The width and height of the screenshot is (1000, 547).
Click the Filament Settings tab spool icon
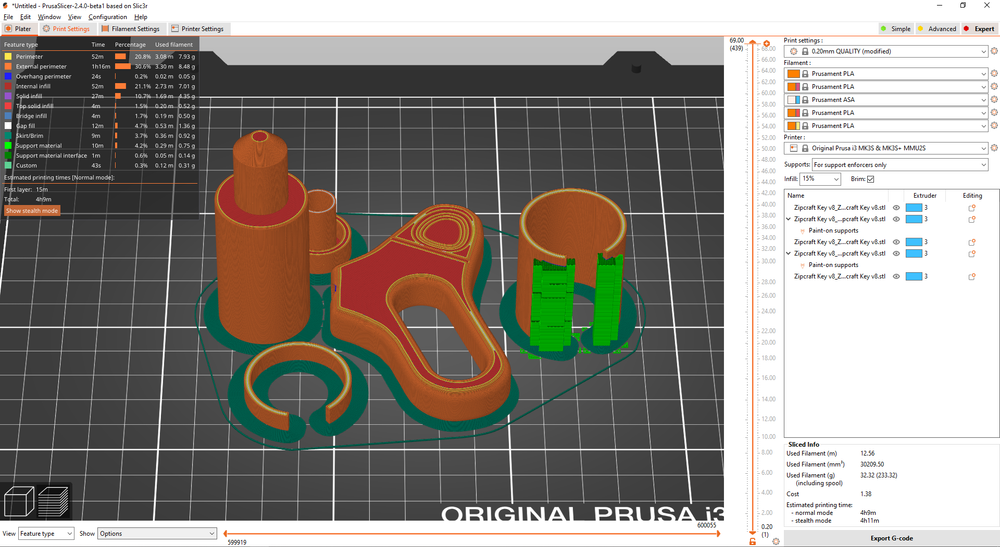(105, 29)
